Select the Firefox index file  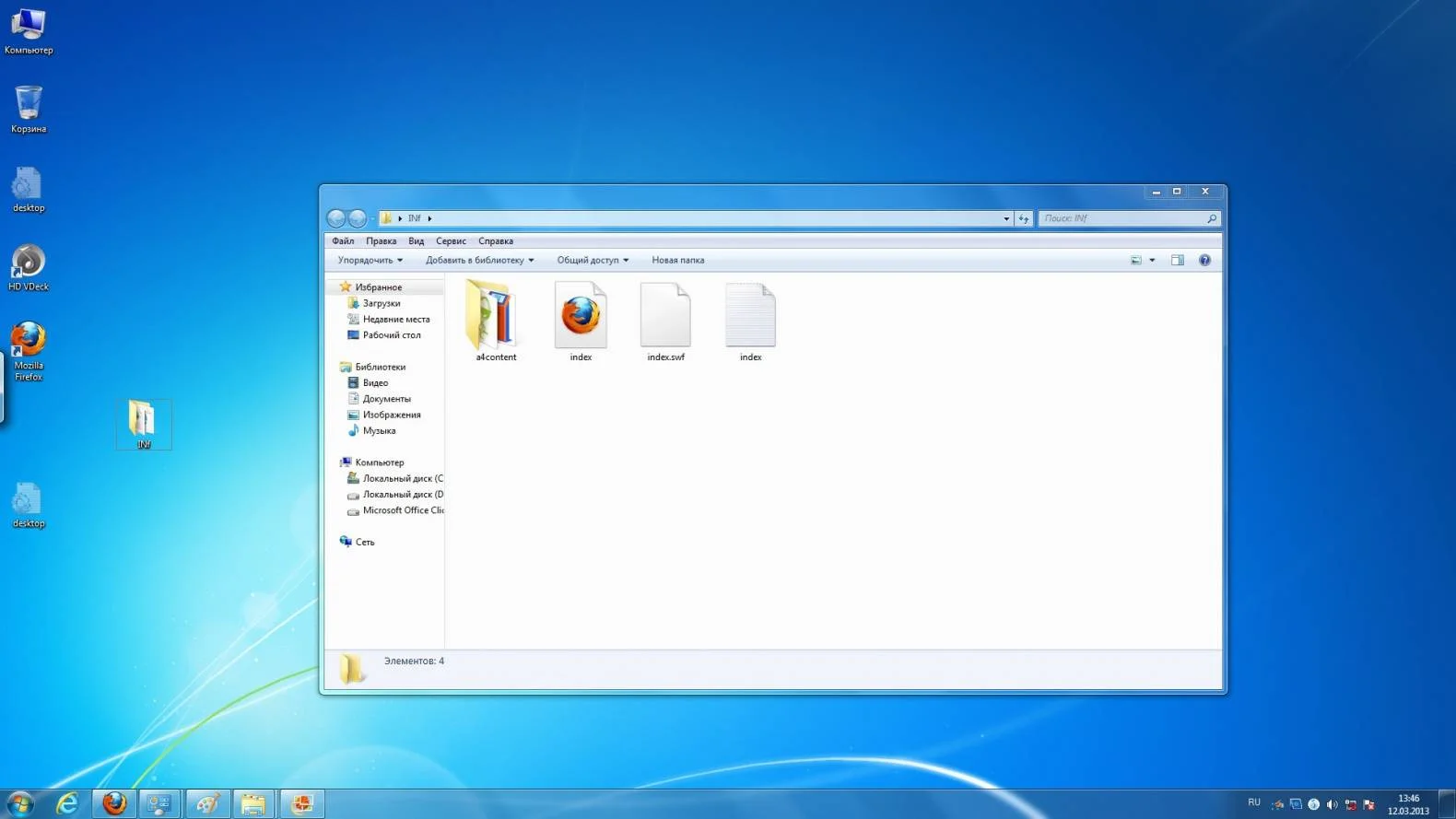581,320
